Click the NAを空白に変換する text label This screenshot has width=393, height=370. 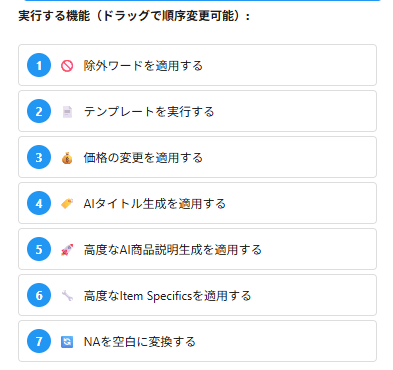tap(139, 342)
